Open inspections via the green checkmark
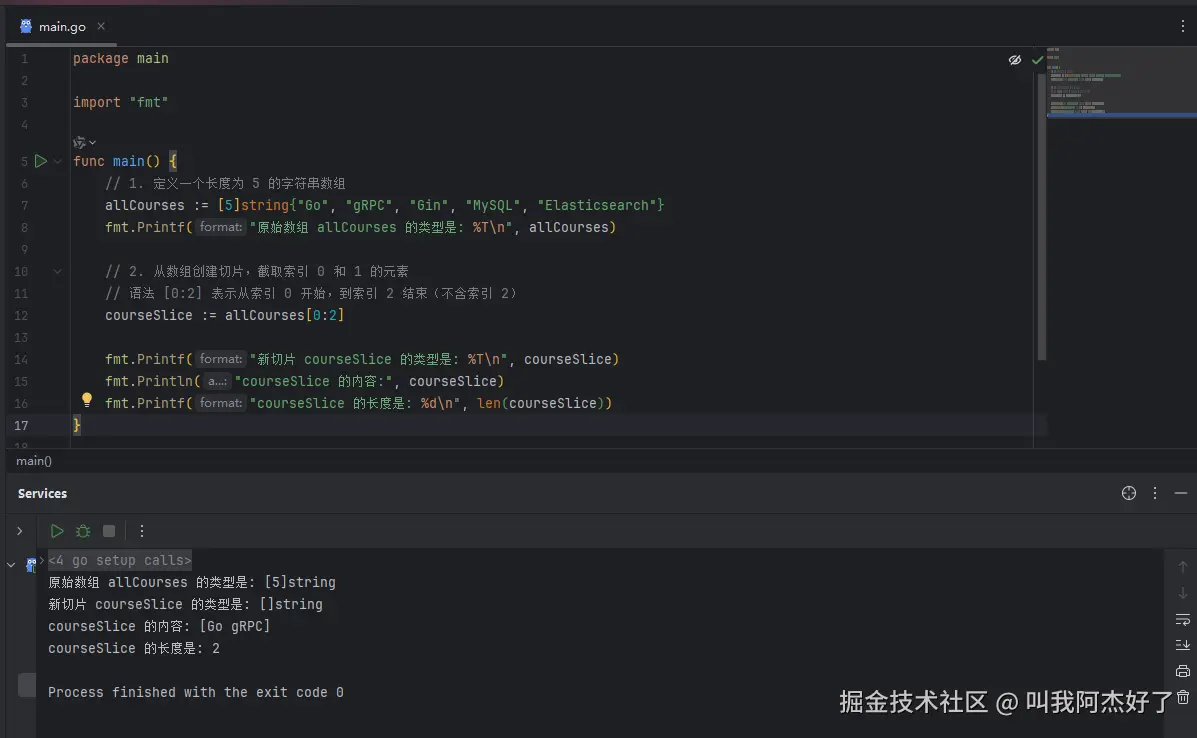The height and width of the screenshot is (738, 1197). tap(1037, 60)
